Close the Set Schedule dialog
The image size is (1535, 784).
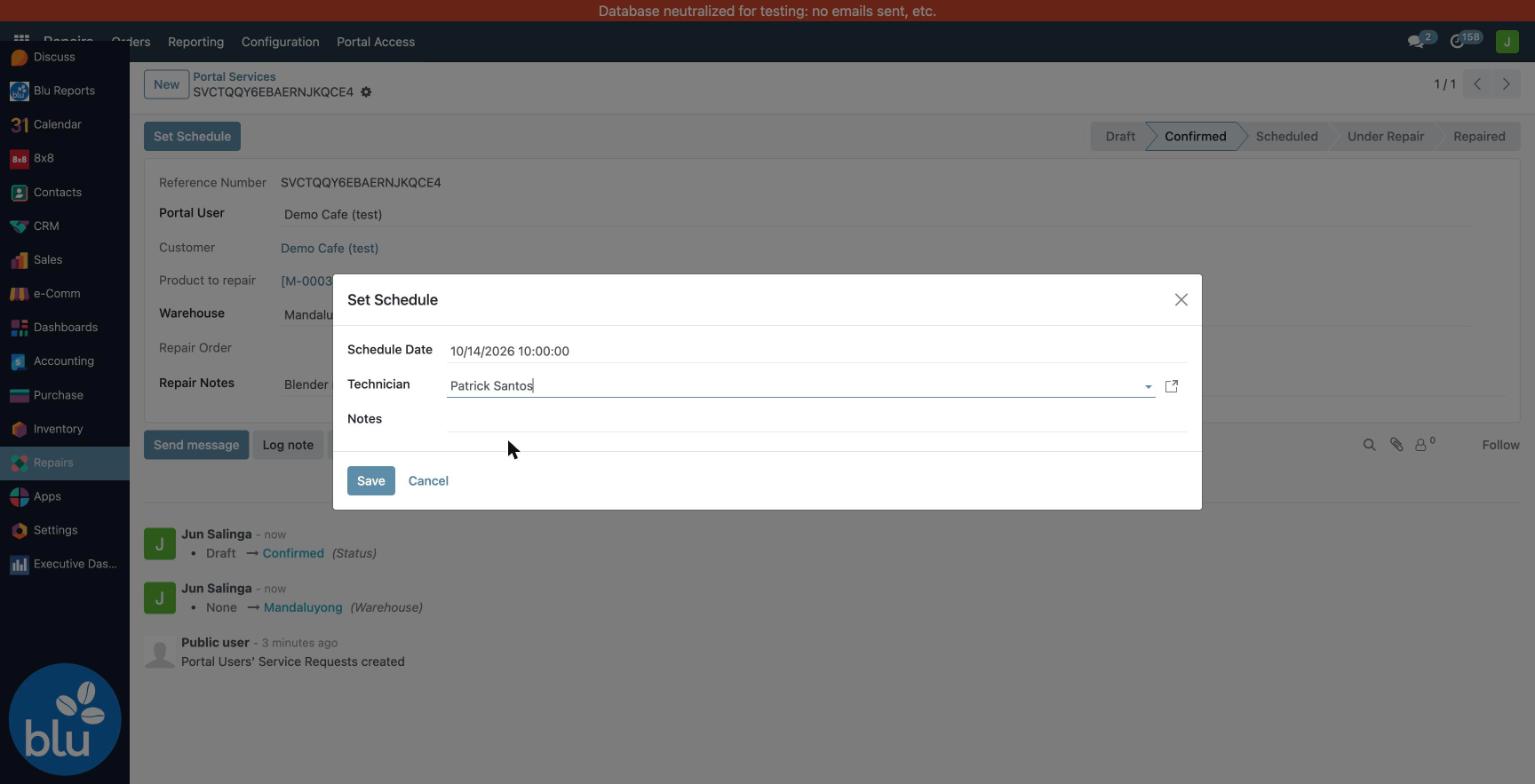(x=1181, y=300)
